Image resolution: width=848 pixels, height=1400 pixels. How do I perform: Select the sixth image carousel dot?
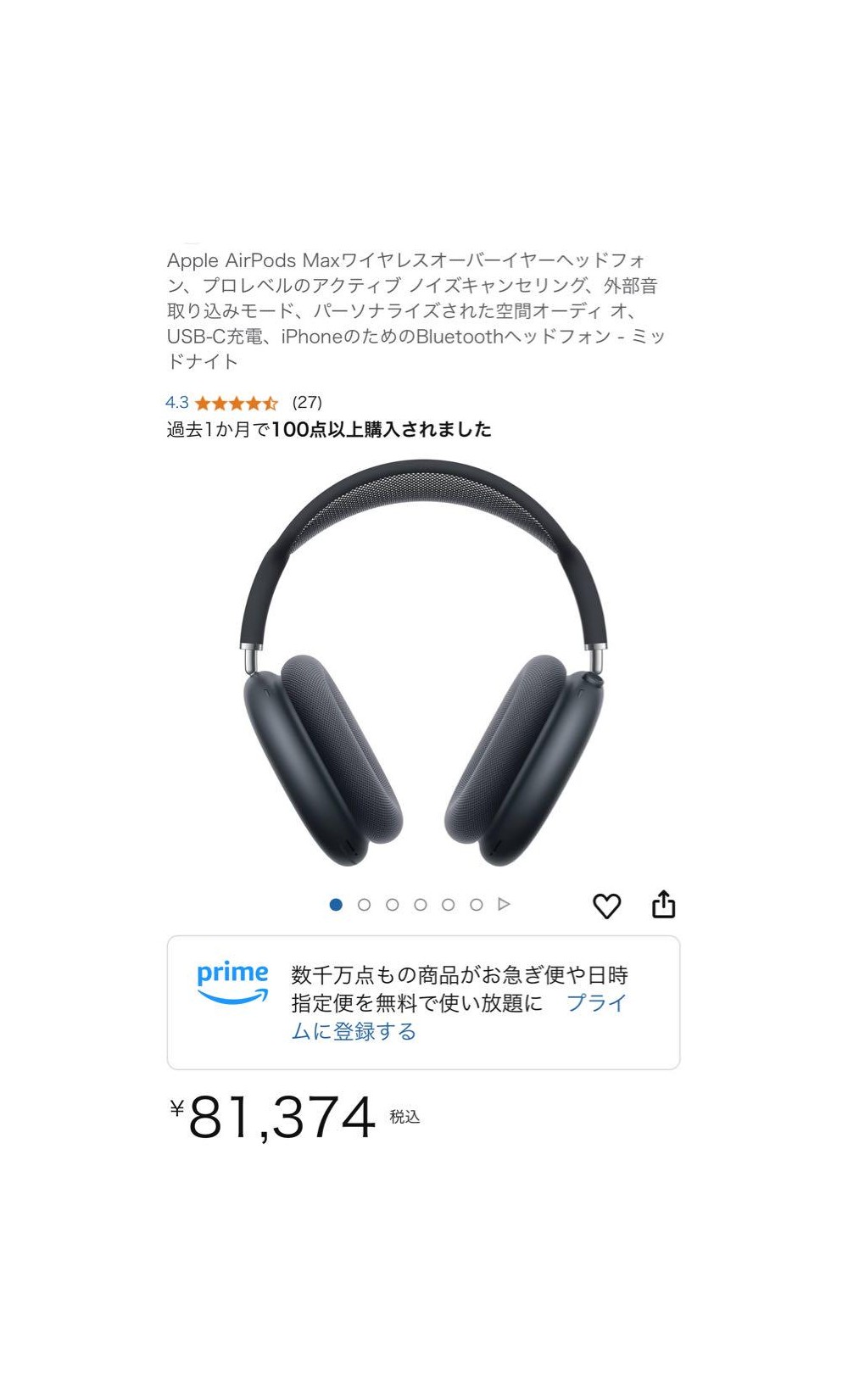(x=476, y=905)
